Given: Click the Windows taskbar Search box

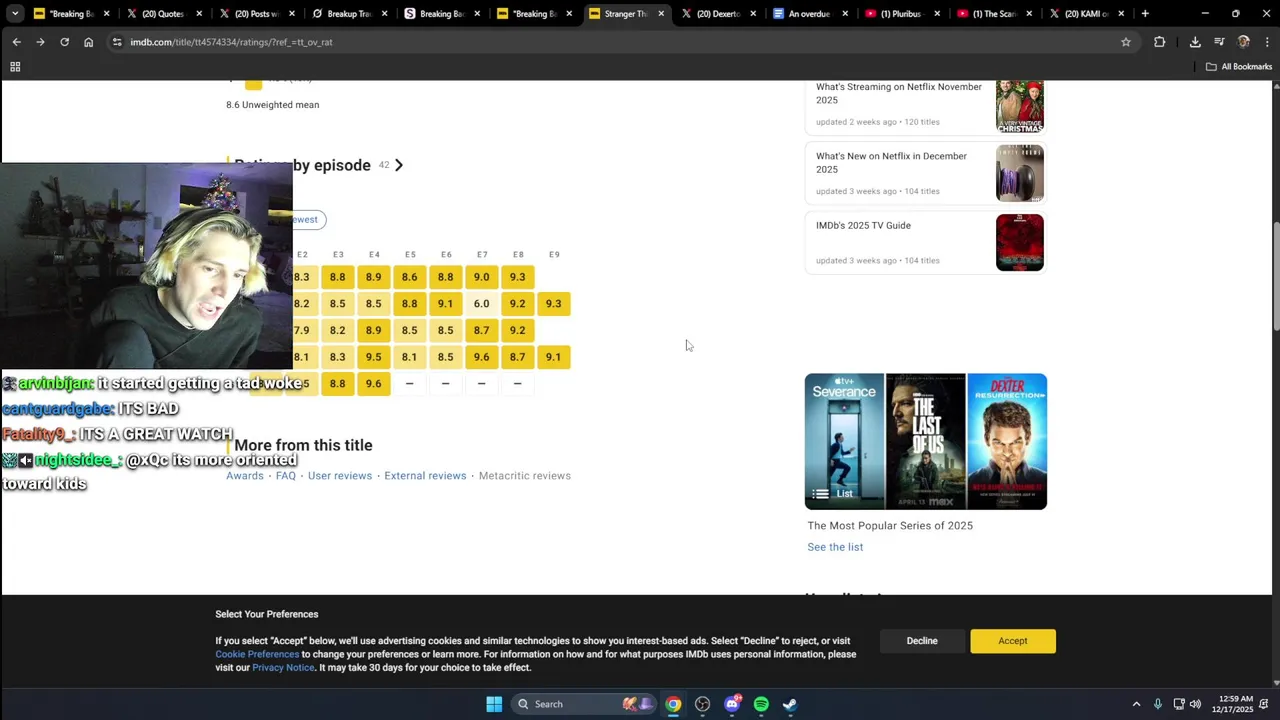Looking at the screenshot, I should (583, 704).
